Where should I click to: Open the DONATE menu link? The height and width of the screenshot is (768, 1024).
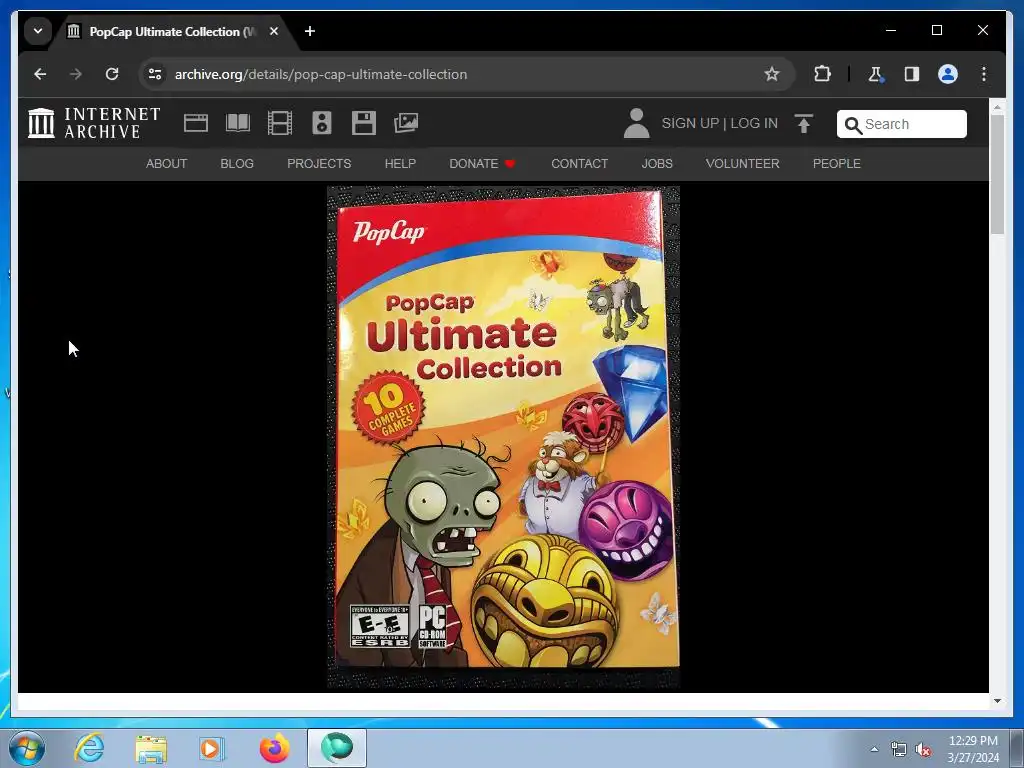(x=483, y=163)
